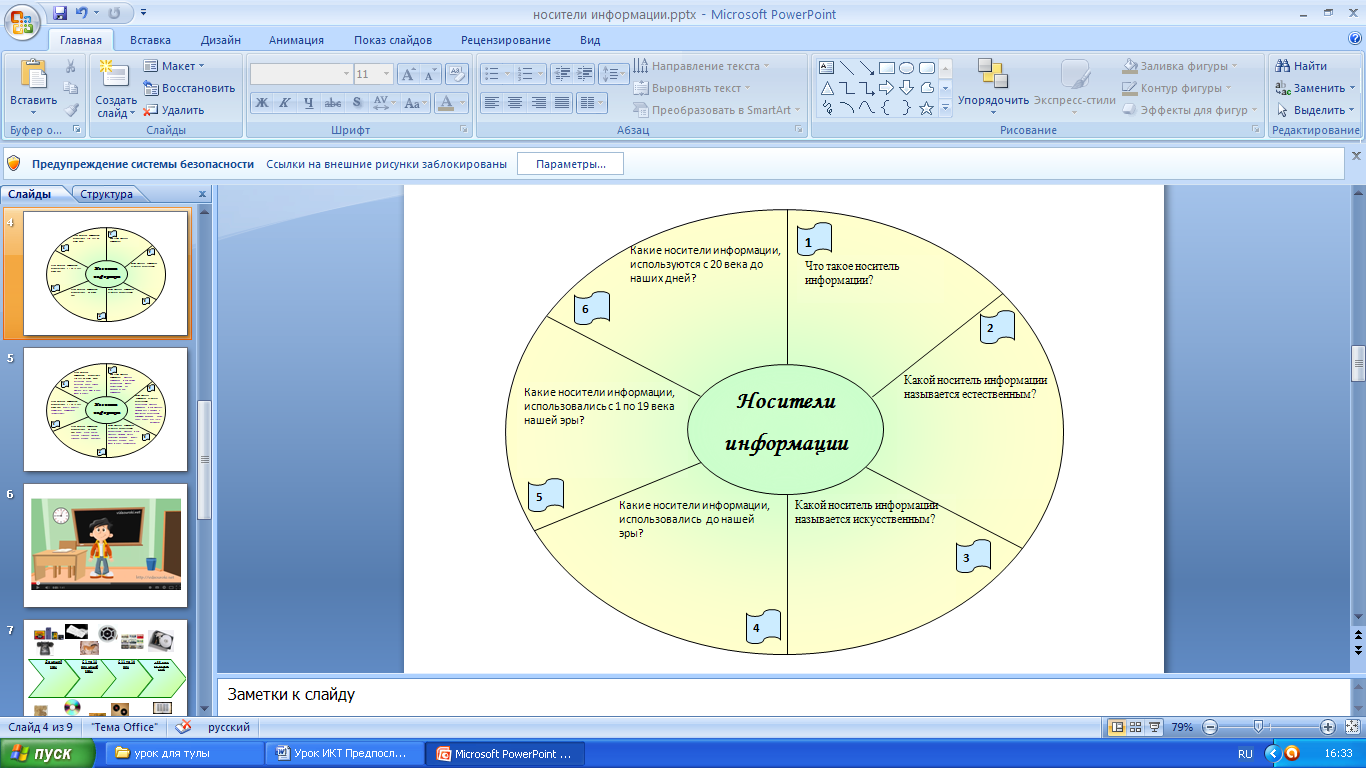Decrease list indent level icon
This screenshot has height=768, width=1366.
pos(561,74)
